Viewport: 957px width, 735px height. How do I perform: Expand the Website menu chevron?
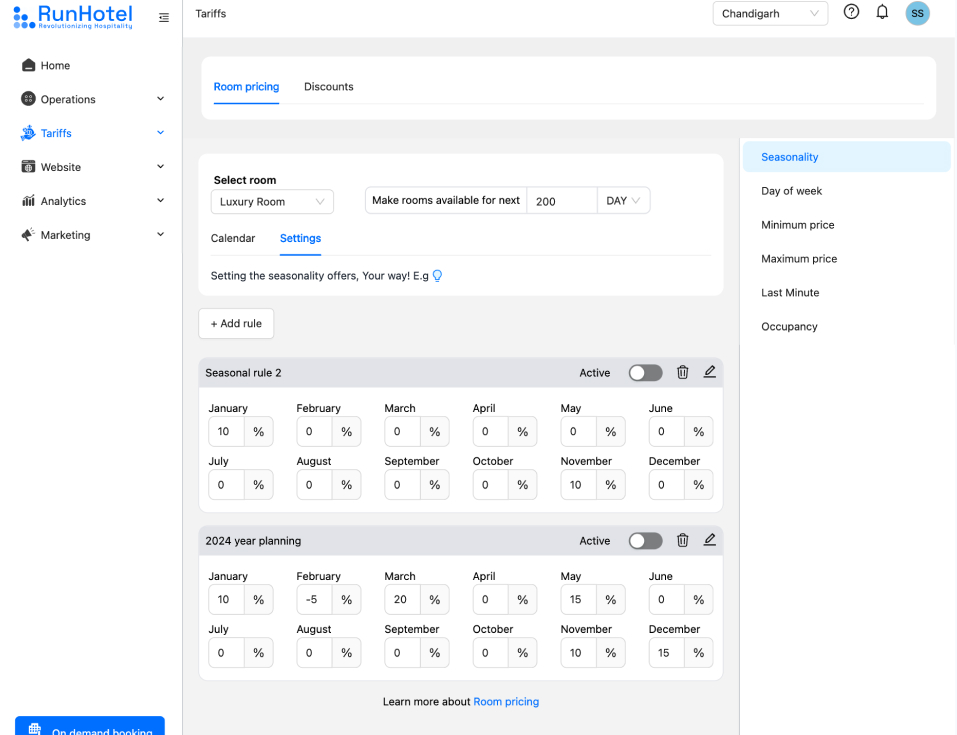coord(161,167)
